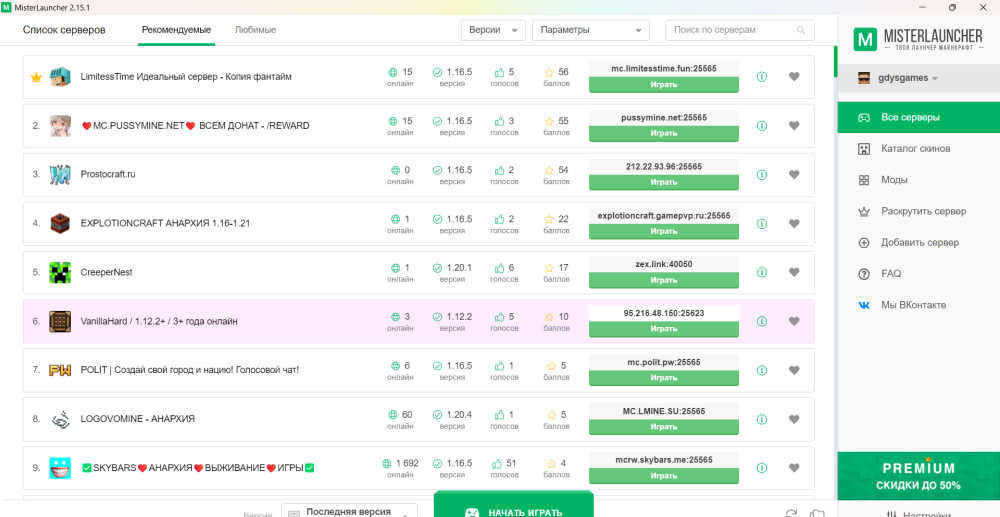Click Играть for mcrw.skybars.me server
1000x517 pixels.
664,476
